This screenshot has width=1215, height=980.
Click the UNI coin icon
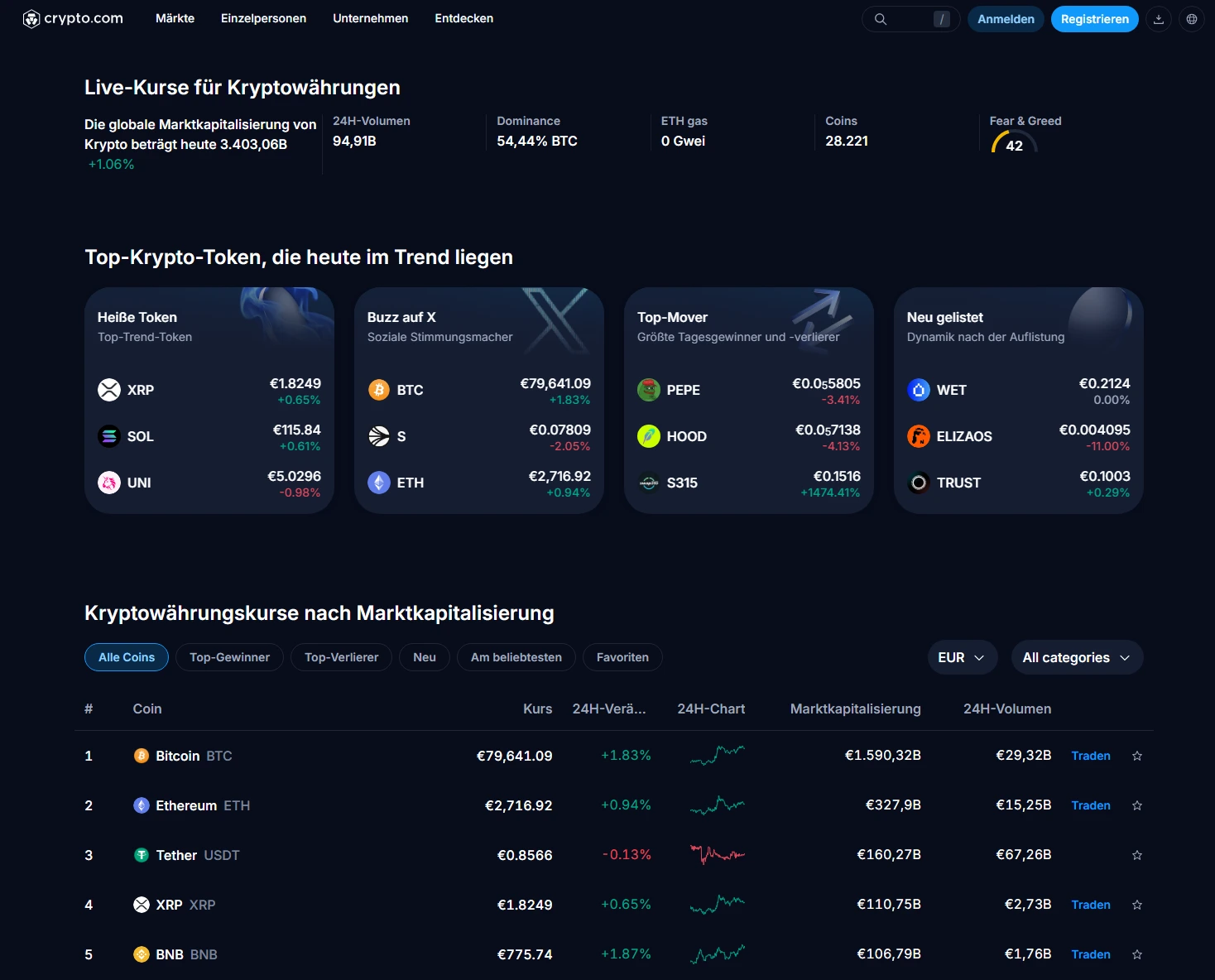click(109, 483)
